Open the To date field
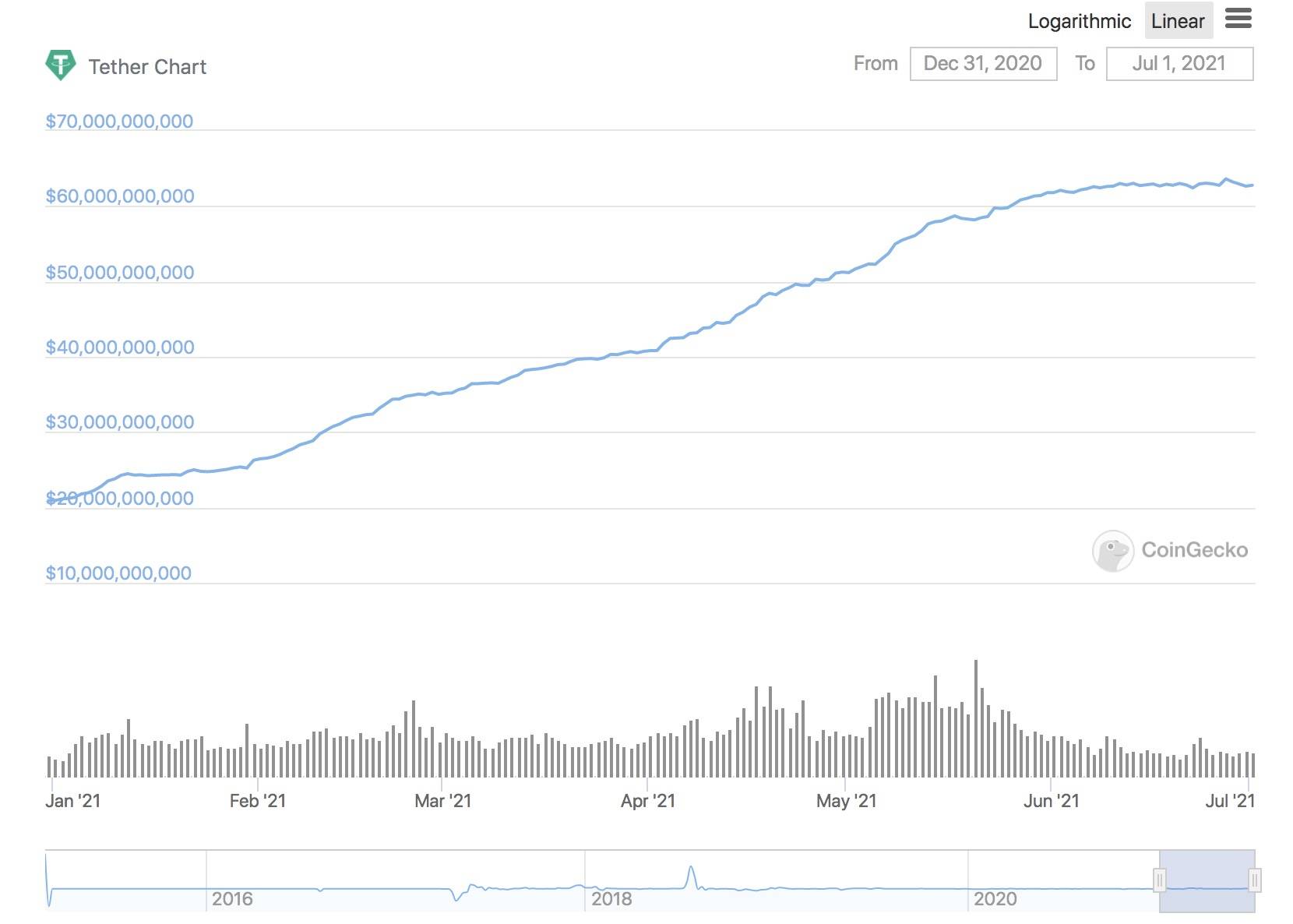This screenshot has width=1293, height=924. coord(1179,64)
